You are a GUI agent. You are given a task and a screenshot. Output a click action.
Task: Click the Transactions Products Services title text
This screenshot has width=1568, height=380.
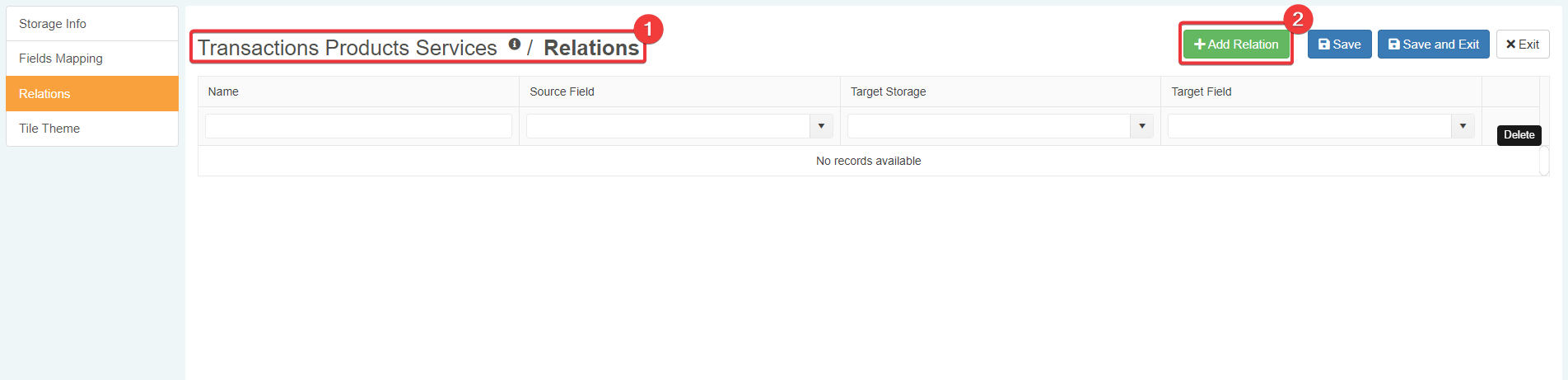point(348,48)
